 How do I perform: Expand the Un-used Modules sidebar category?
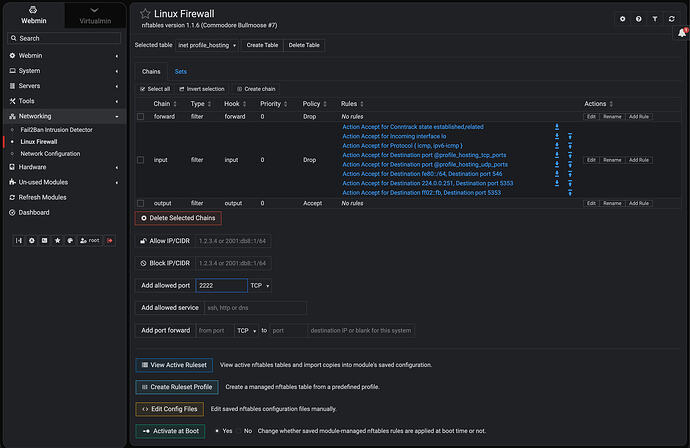64,182
